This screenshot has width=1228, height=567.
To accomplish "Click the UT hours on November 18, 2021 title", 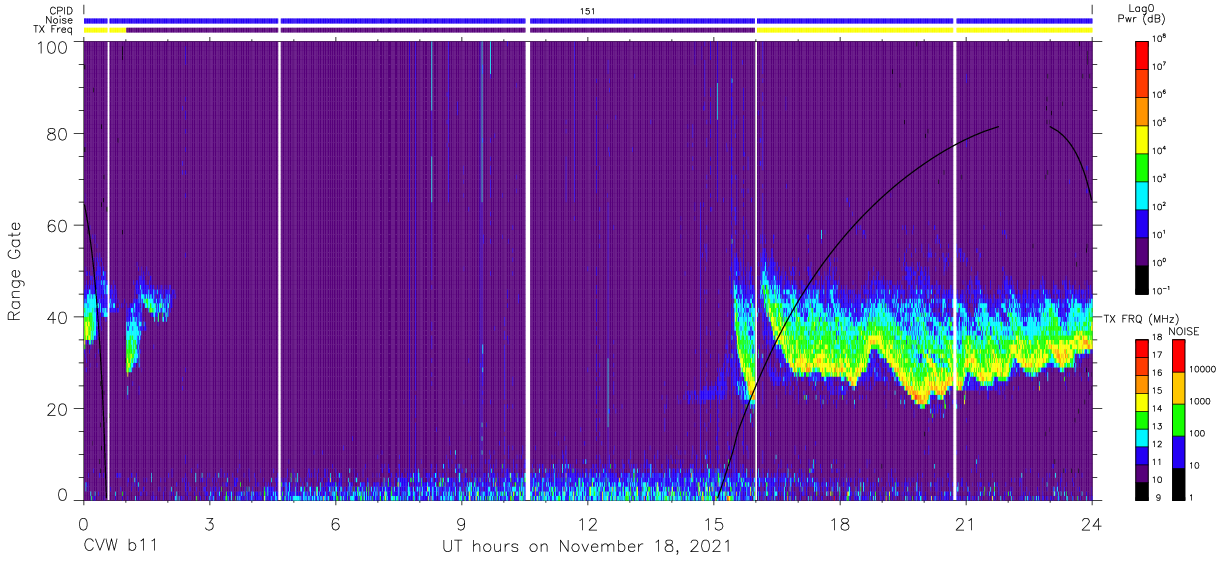I will (587, 547).
